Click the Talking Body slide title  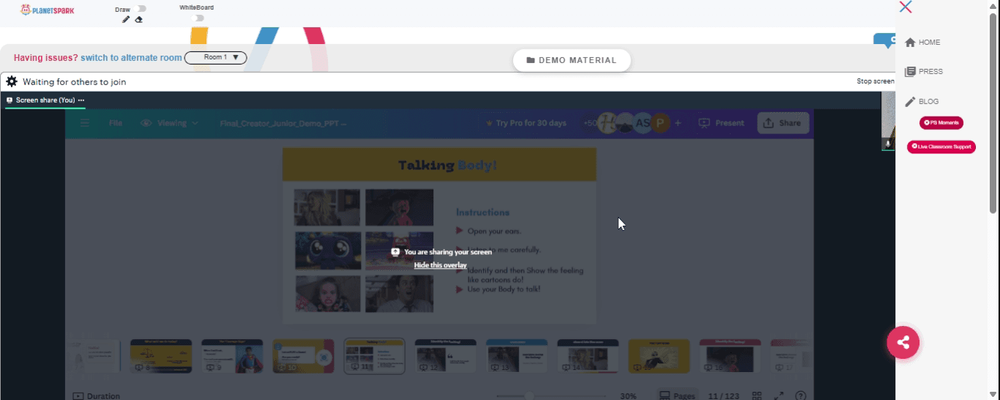(448, 165)
